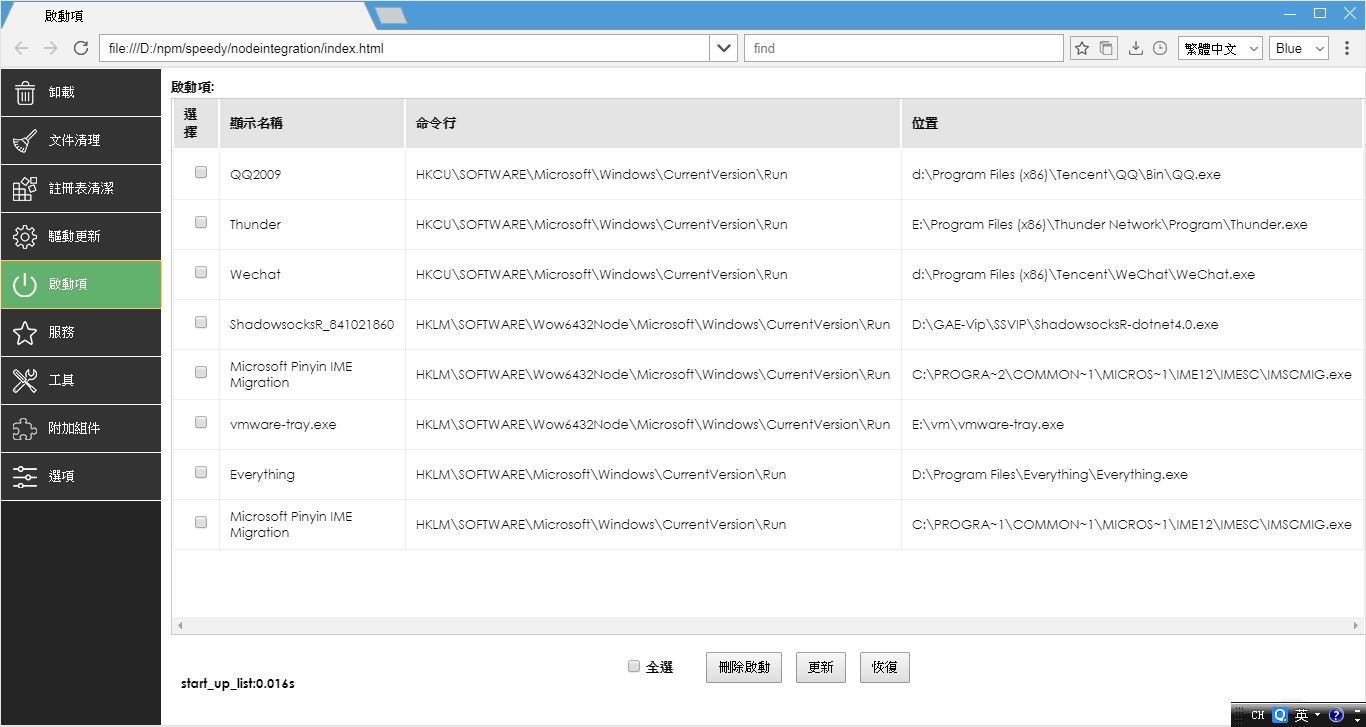Click the forward navigation arrow
This screenshot has height=727, width=1366.
coord(51,48)
